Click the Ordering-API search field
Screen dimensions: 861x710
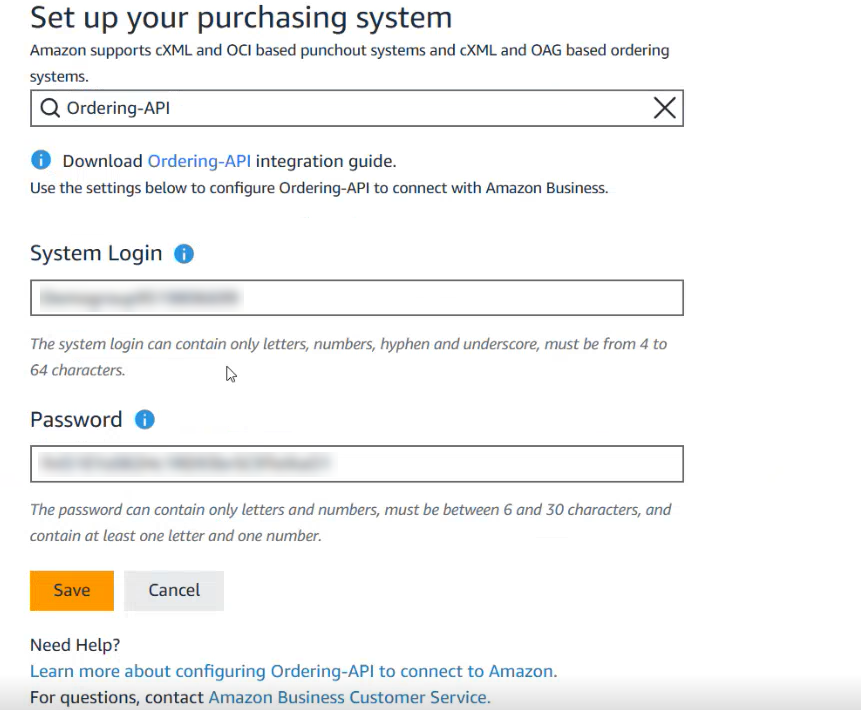(357, 108)
